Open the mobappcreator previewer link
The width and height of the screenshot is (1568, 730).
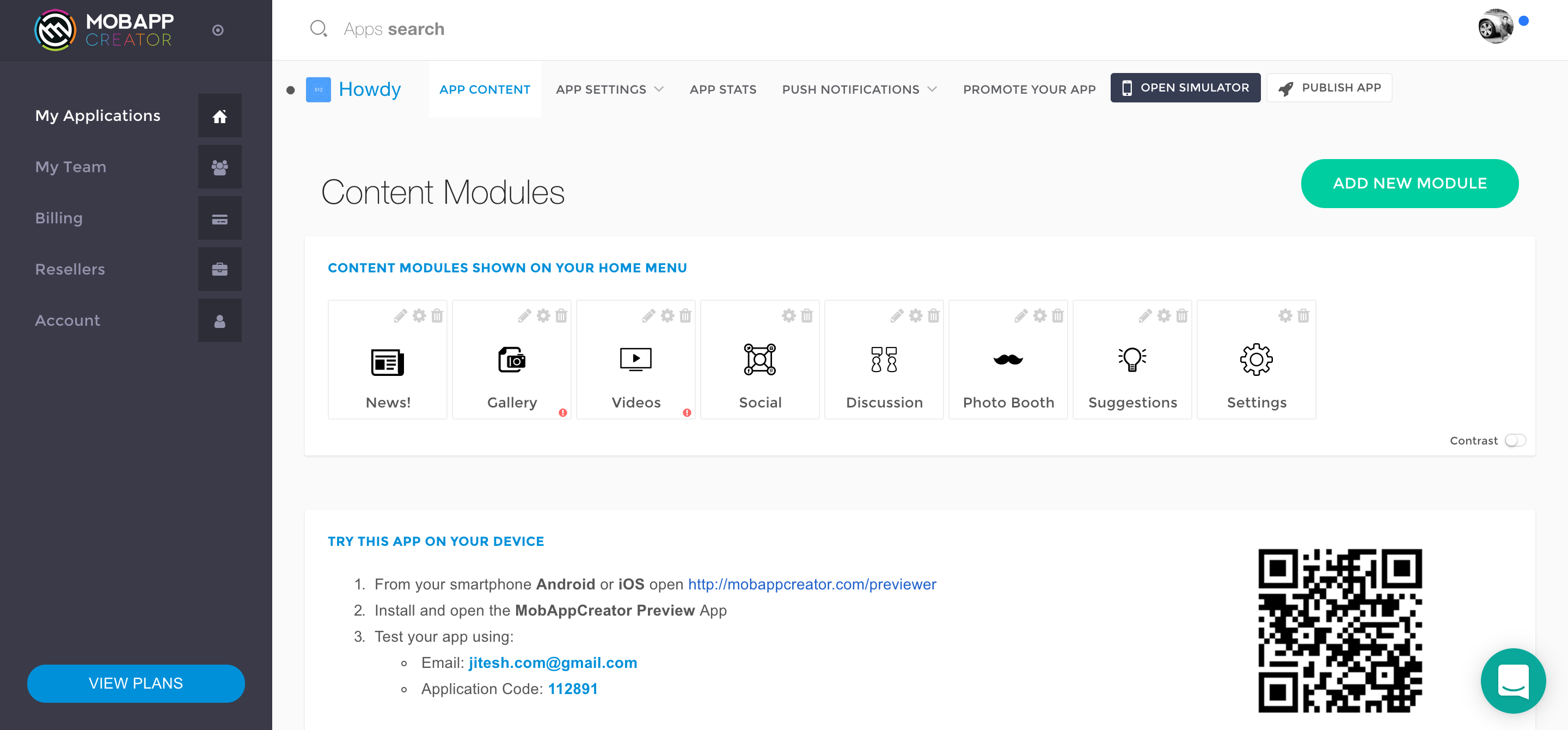(811, 584)
